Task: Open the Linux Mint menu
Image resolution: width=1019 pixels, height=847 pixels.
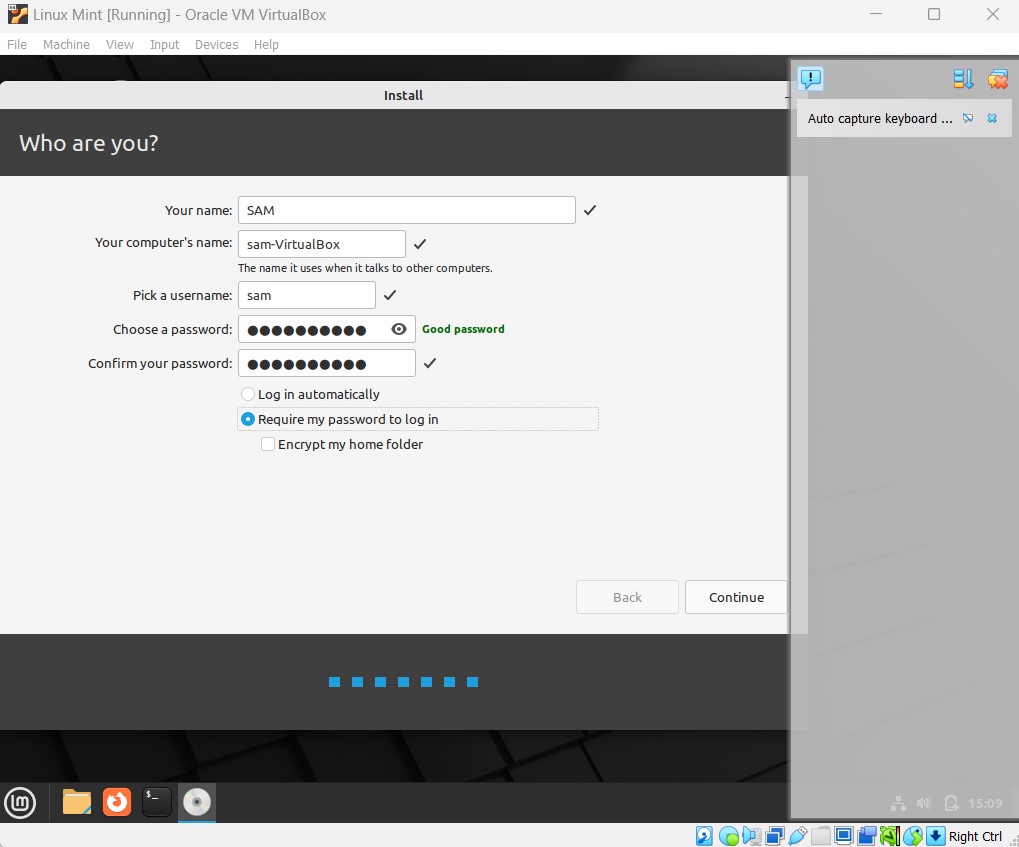Action: click(20, 802)
